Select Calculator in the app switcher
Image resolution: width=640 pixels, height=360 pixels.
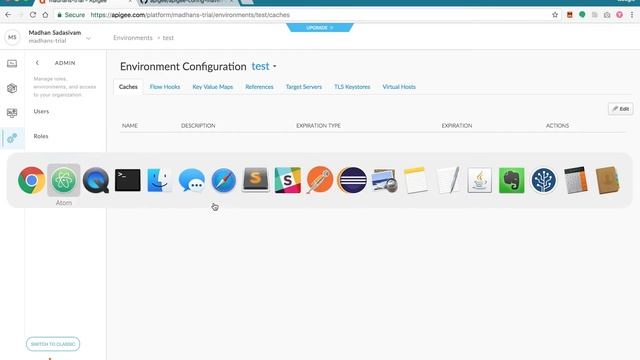(576, 180)
